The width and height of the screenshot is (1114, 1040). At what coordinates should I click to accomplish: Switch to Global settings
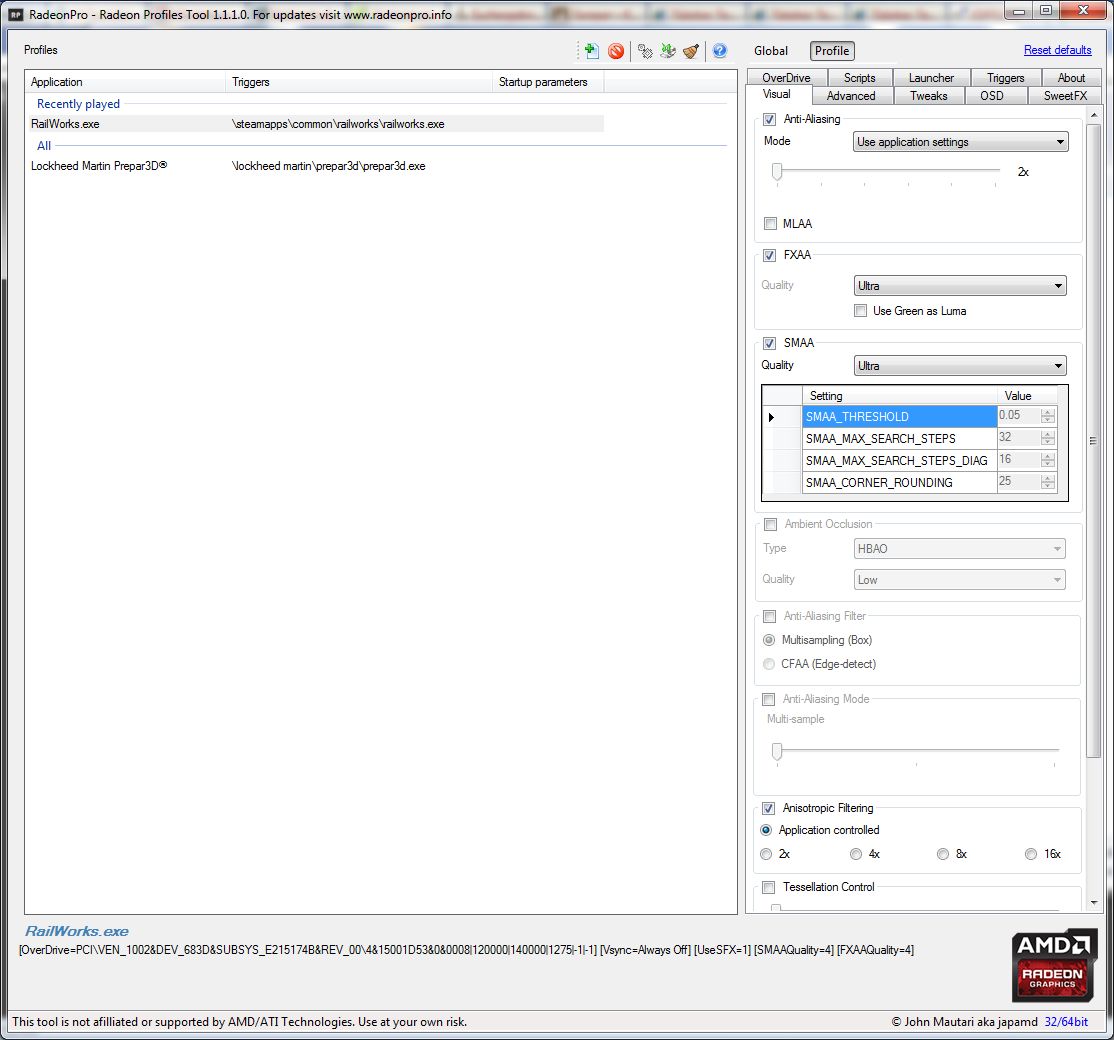coord(771,51)
